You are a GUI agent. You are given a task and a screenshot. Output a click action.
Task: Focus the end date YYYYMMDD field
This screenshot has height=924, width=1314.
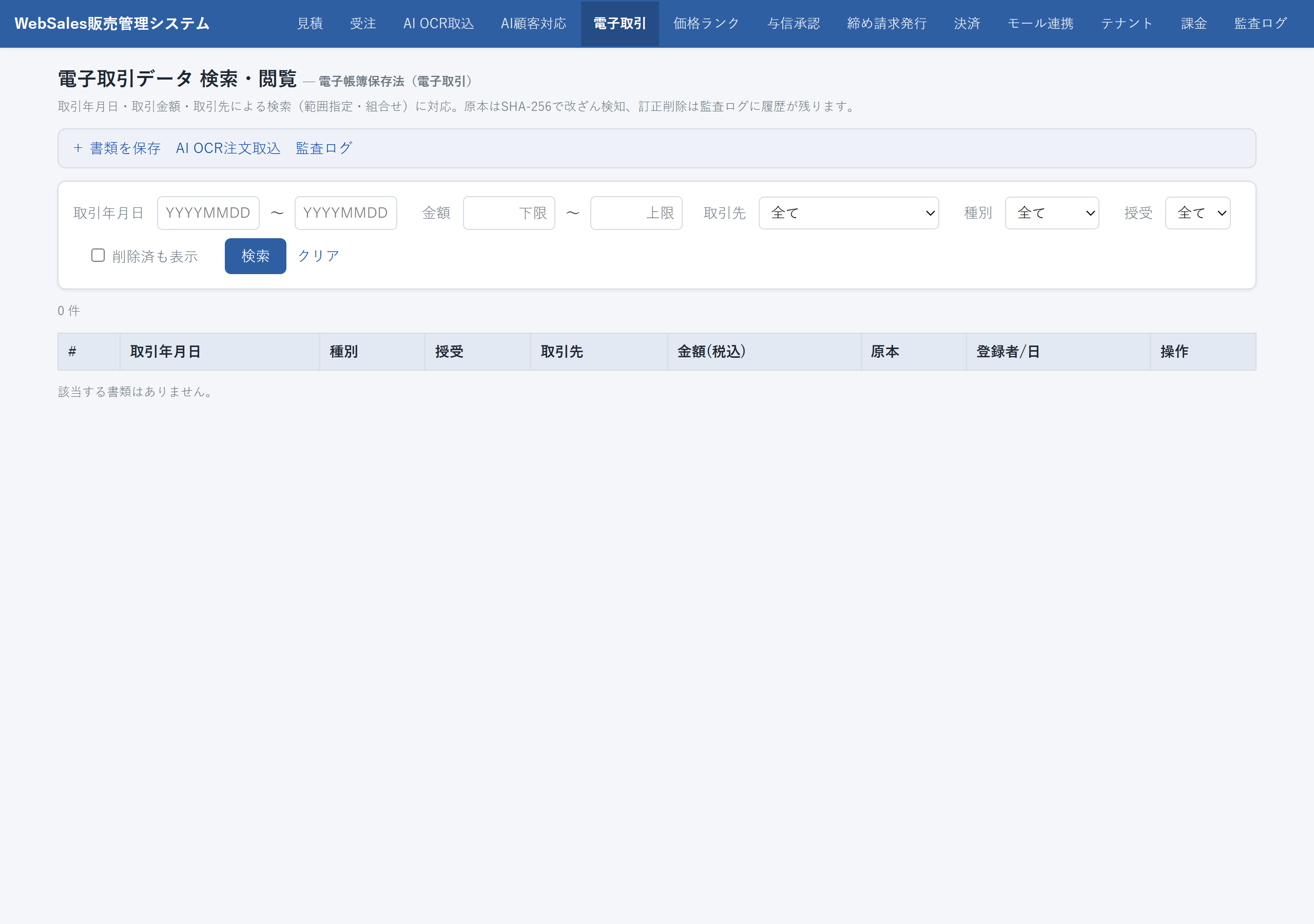tap(345, 213)
